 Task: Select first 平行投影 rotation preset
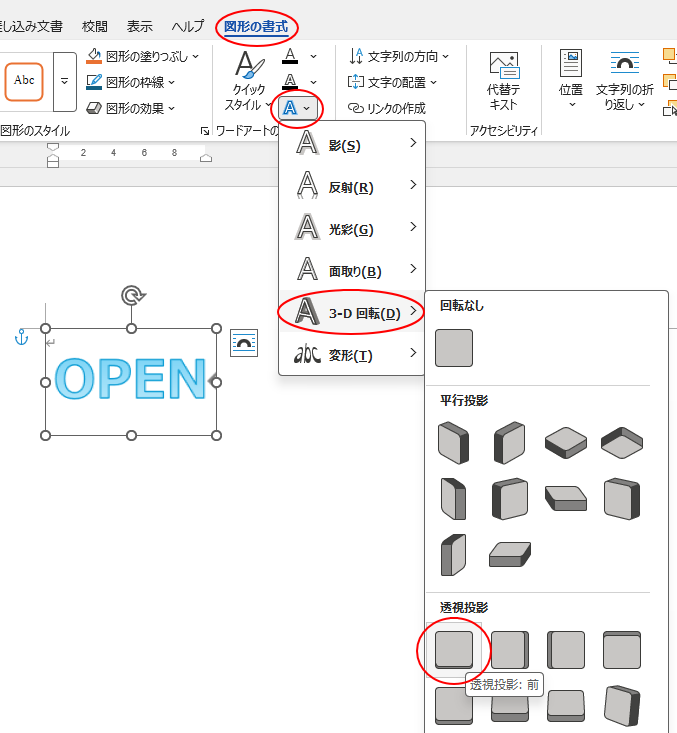pos(454,443)
